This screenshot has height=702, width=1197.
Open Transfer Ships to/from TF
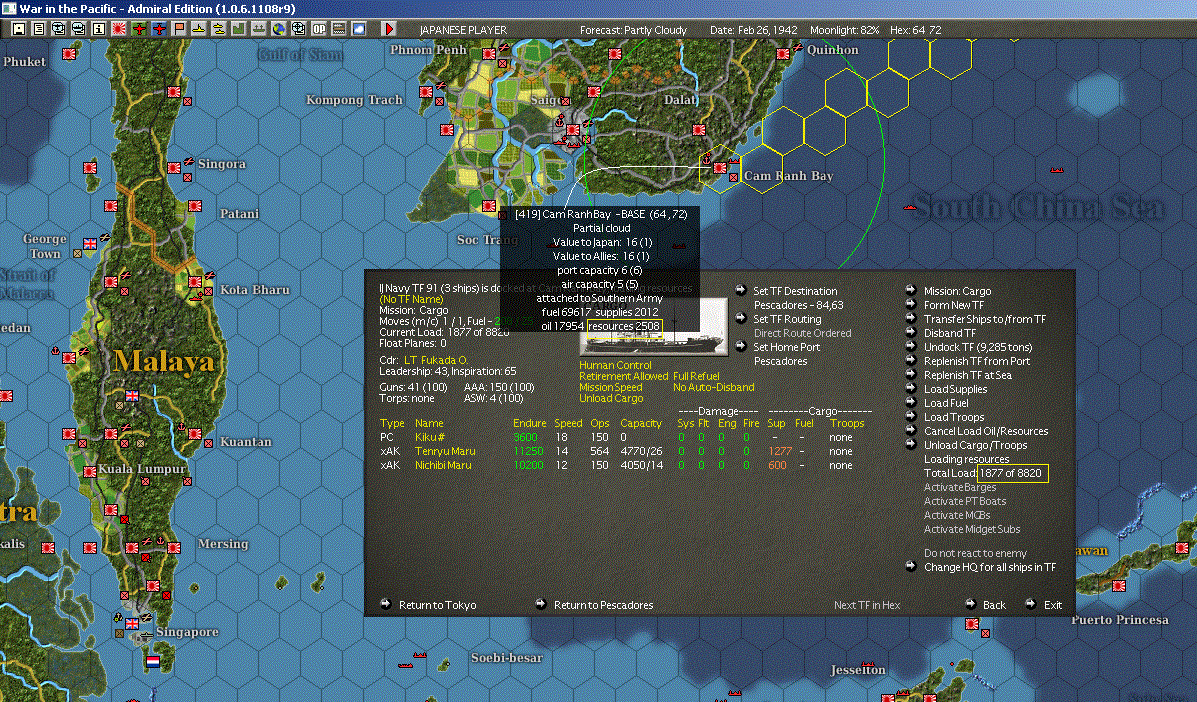(x=985, y=319)
